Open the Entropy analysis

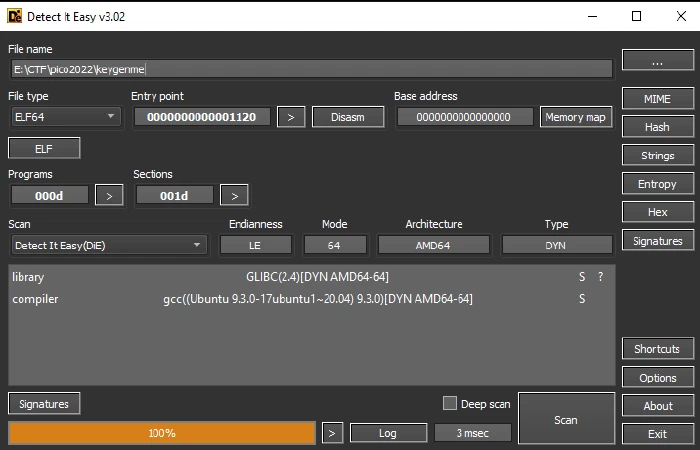pyautogui.click(x=658, y=184)
